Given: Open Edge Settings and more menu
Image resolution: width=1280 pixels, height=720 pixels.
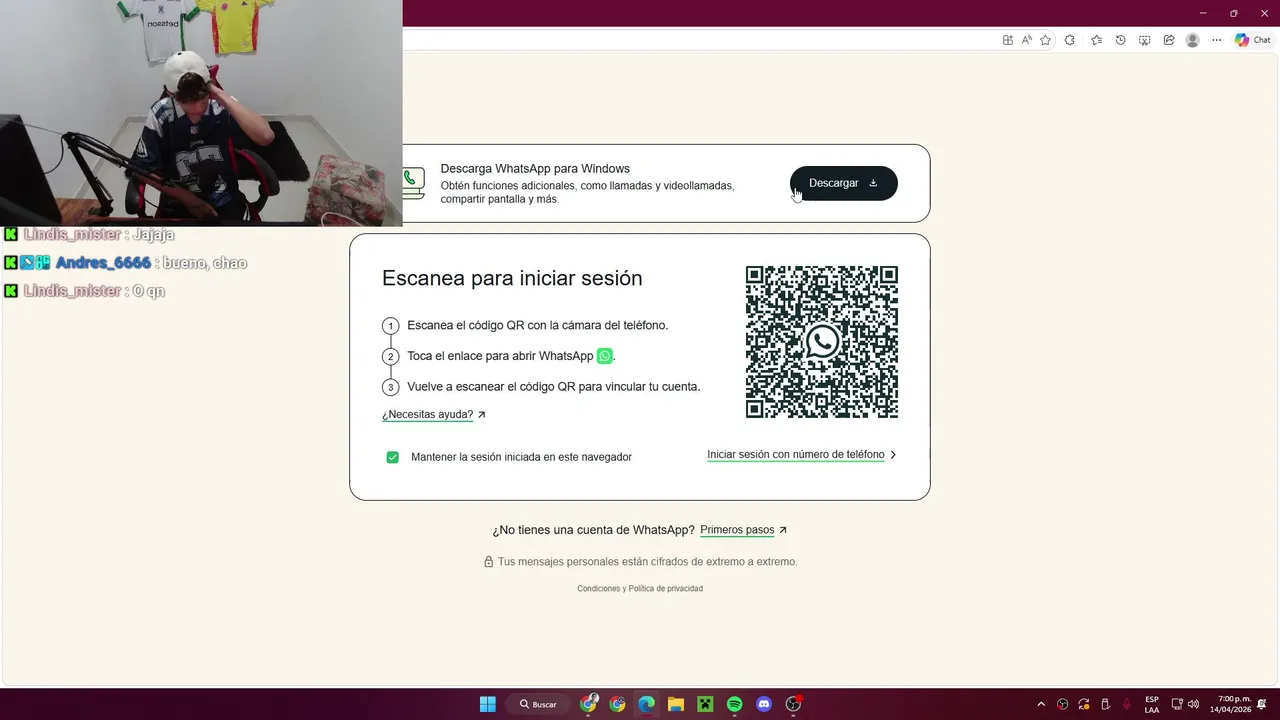Looking at the screenshot, I should (1216, 40).
